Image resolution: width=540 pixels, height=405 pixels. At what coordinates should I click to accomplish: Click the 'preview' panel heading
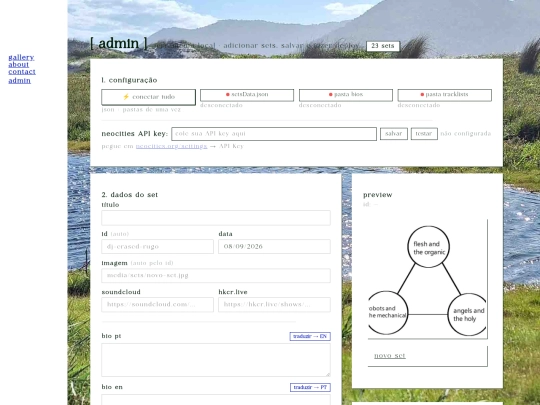[x=378, y=195]
